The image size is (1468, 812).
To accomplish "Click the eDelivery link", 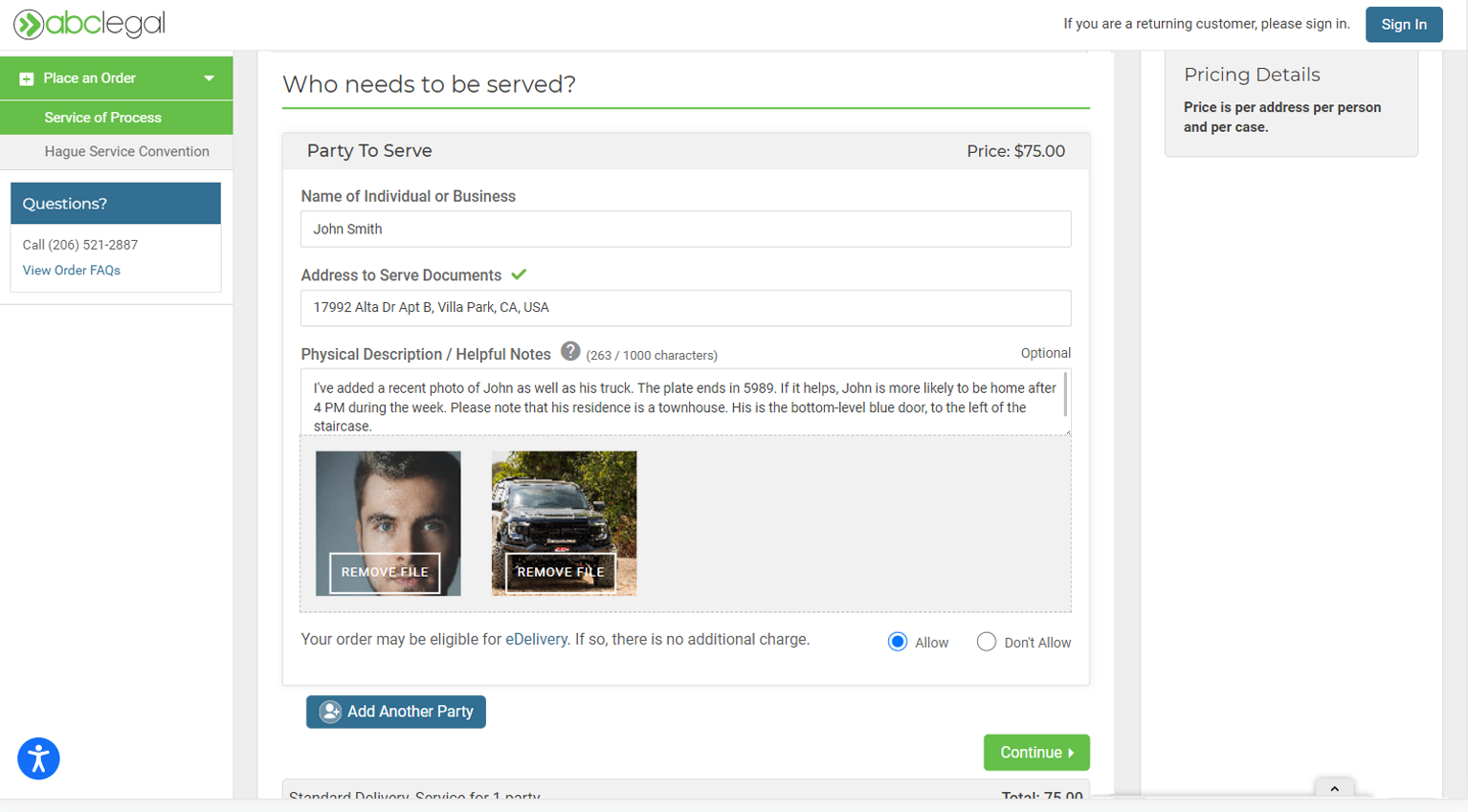I will click(536, 639).
